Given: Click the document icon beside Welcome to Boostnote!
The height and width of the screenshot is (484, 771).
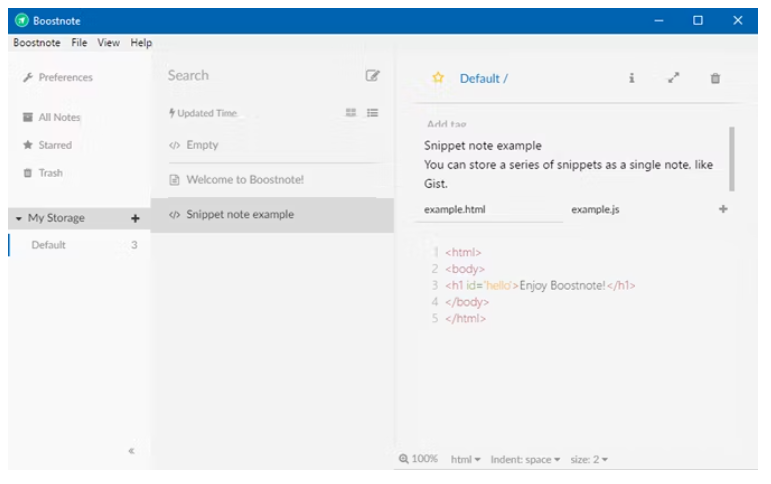Looking at the screenshot, I should coord(174,180).
